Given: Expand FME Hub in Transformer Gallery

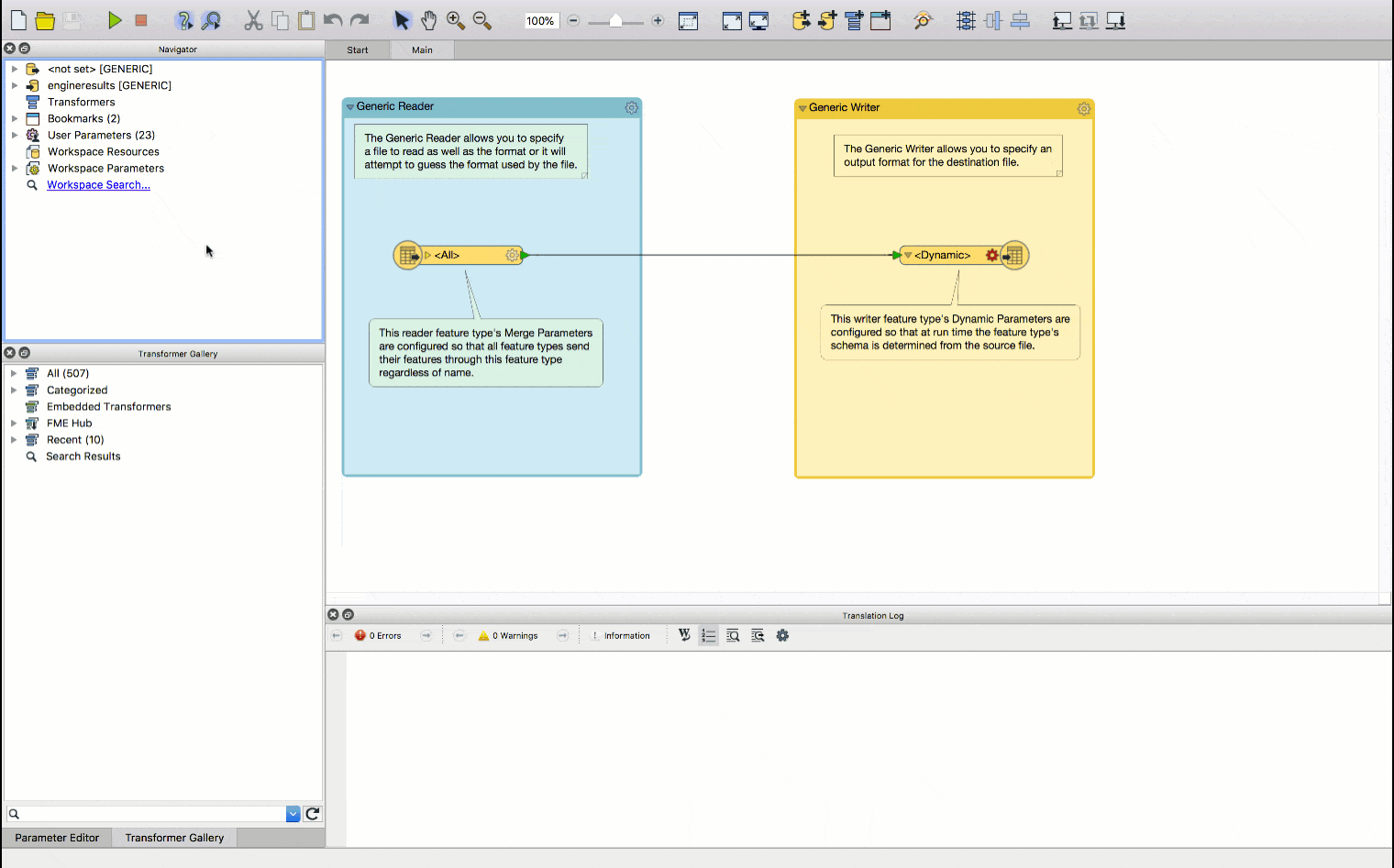Looking at the screenshot, I should coord(14,423).
